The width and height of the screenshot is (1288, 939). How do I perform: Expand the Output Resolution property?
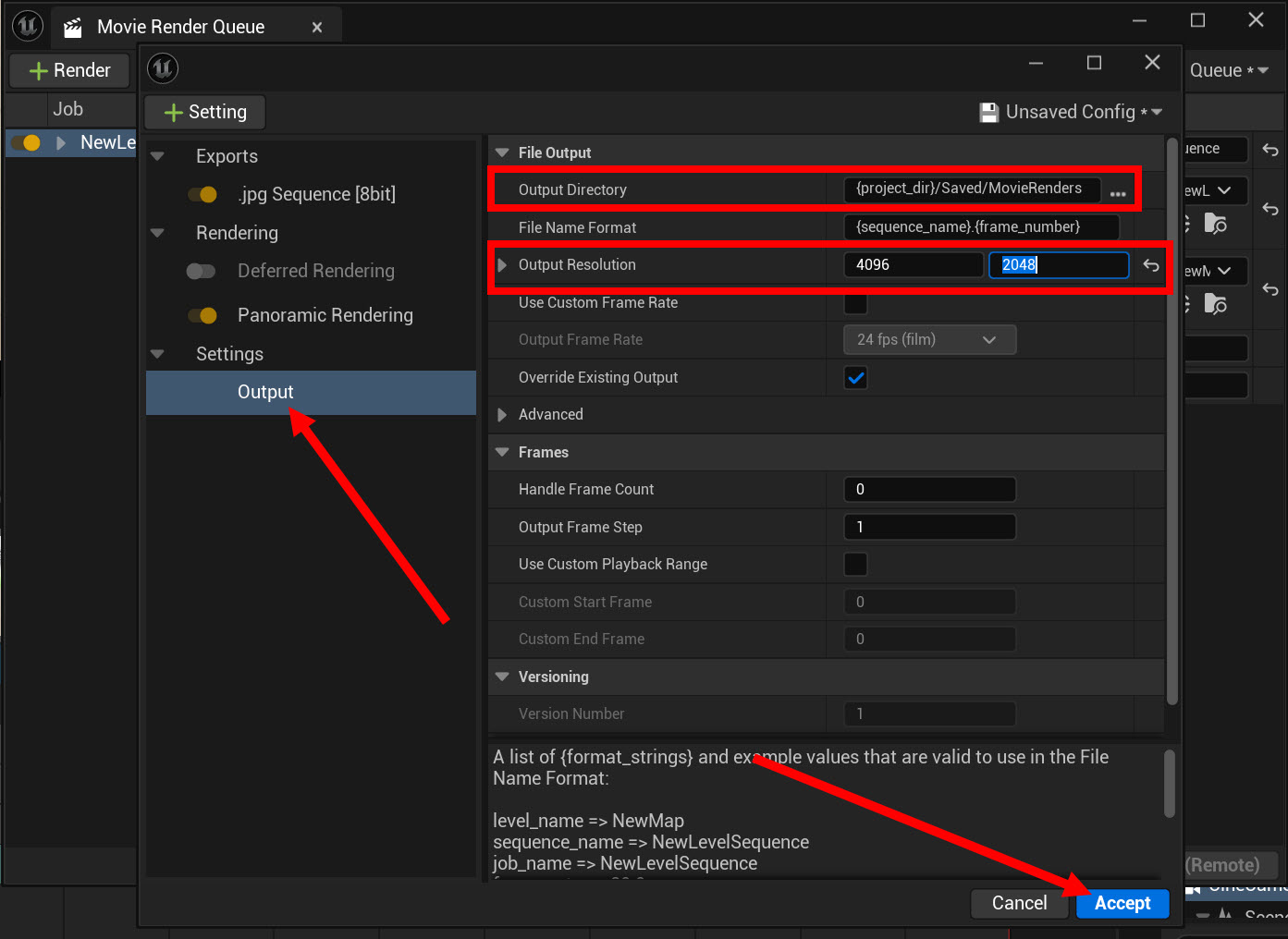(502, 265)
